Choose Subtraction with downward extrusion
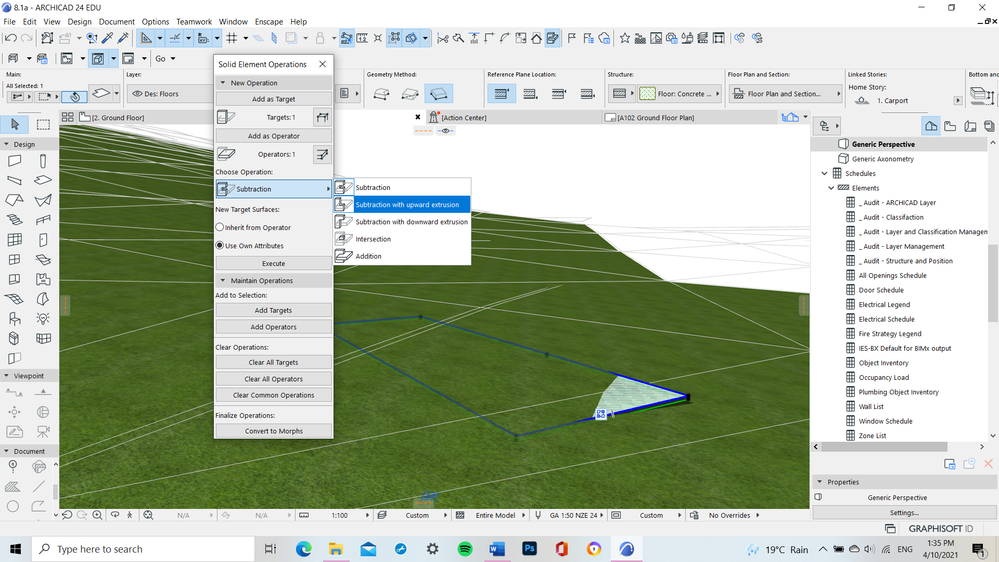This screenshot has width=999, height=562. pyautogui.click(x=411, y=222)
